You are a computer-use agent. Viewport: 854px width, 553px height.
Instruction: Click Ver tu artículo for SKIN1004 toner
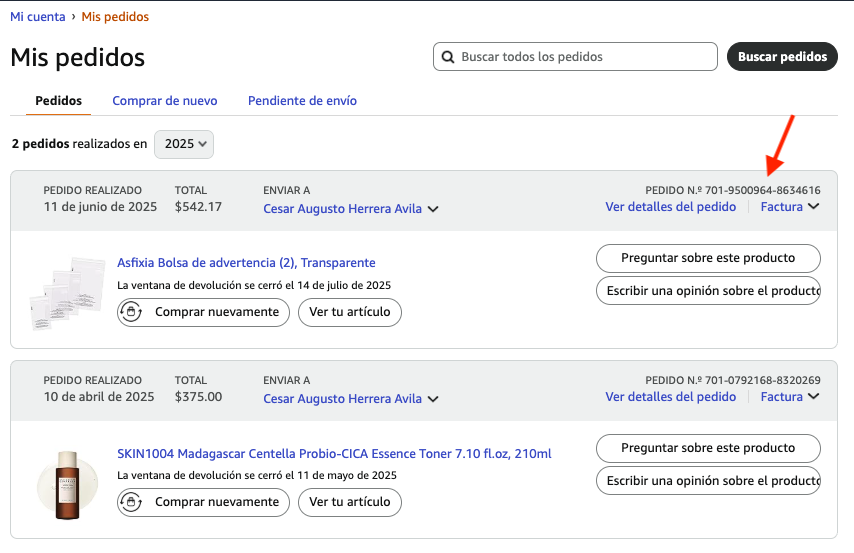click(x=350, y=502)
